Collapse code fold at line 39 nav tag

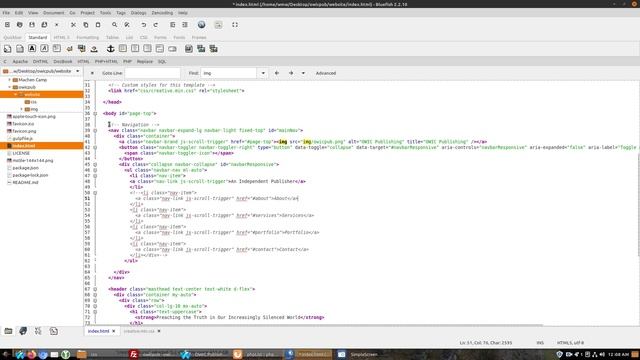click(95, 131)
